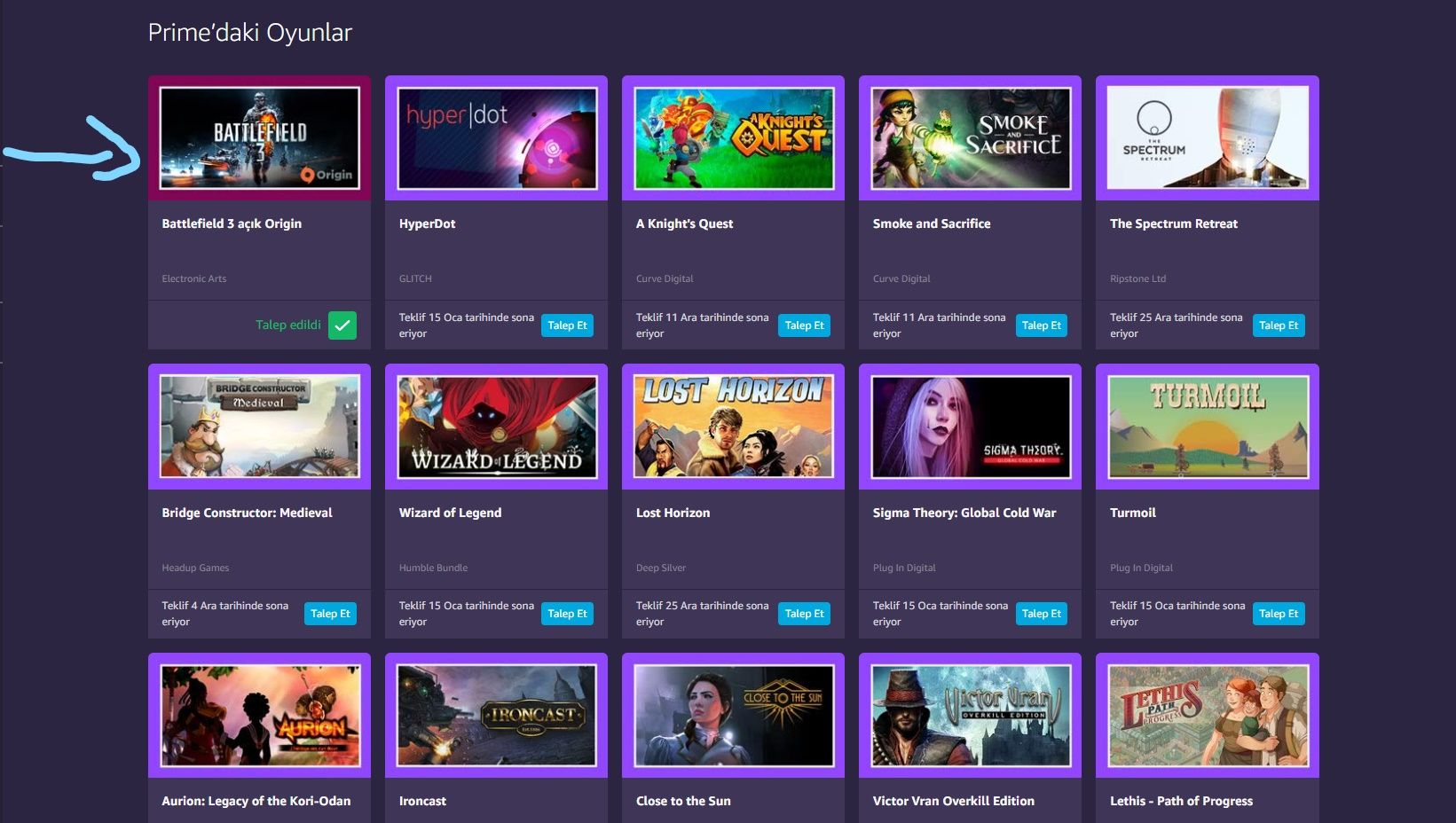The width and height of the screenshot is (1456, 823).
Task: Select 'The Spectrum Retreat' title text
Action: click(1173, 223)
